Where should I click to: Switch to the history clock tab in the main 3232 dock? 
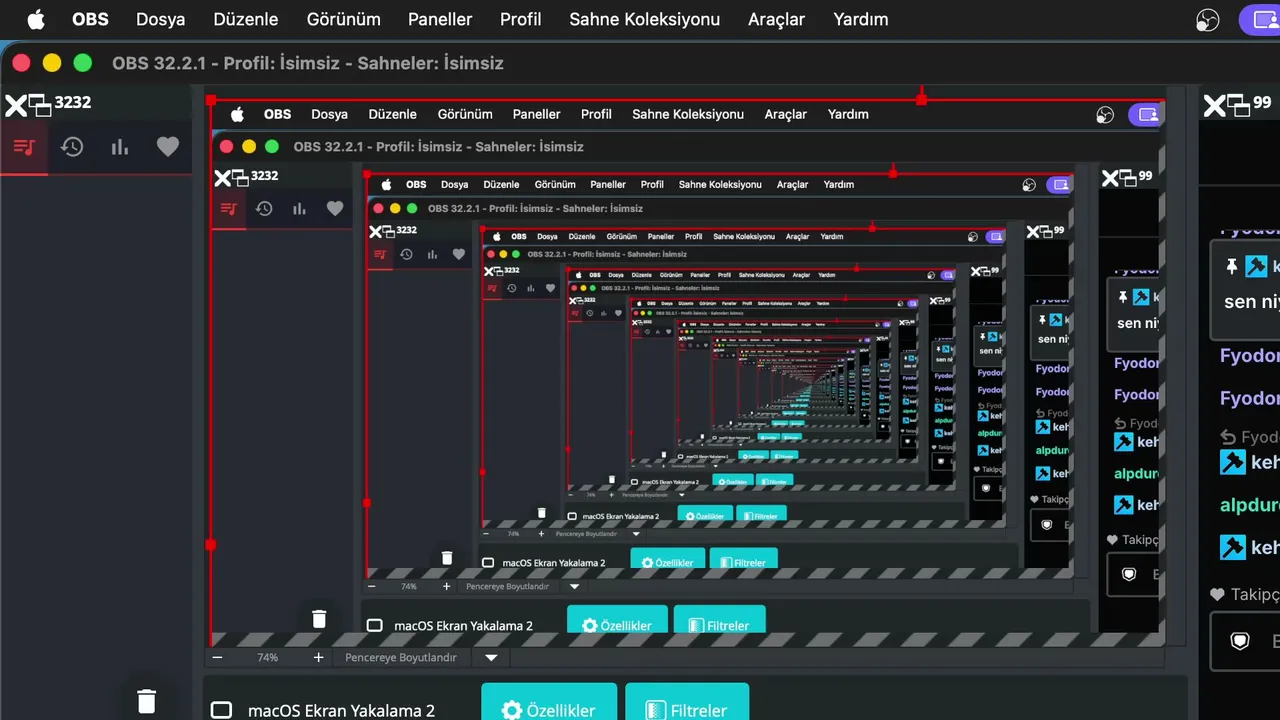point(72,147)
